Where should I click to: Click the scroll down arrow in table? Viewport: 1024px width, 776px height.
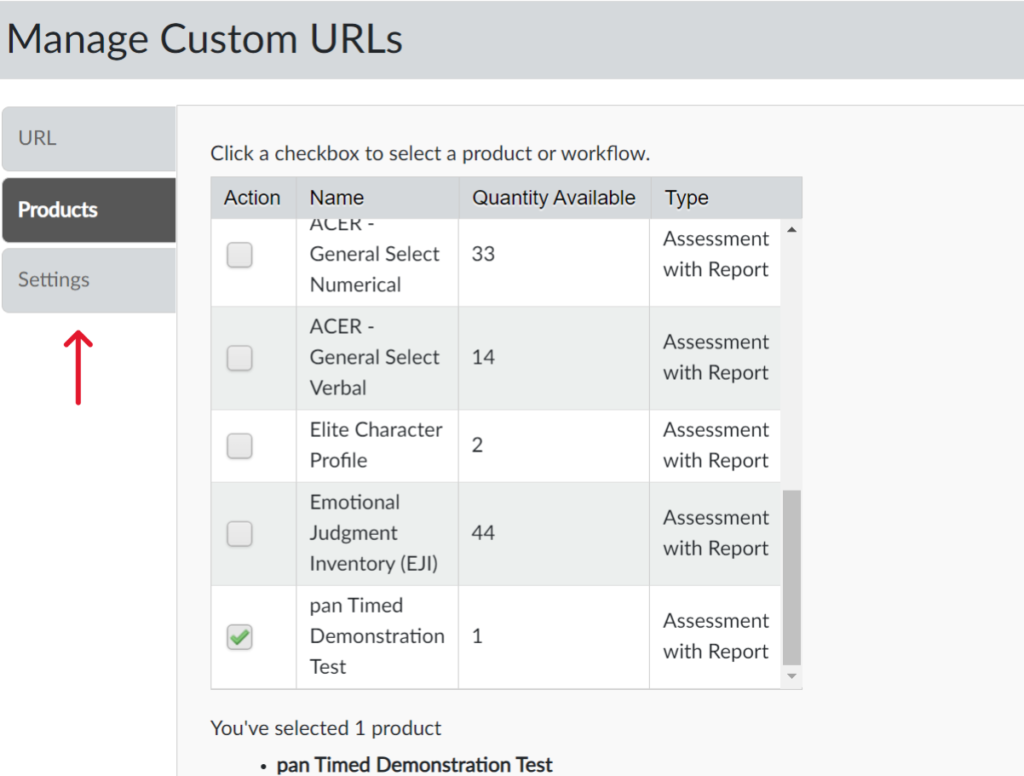point(792,677)
